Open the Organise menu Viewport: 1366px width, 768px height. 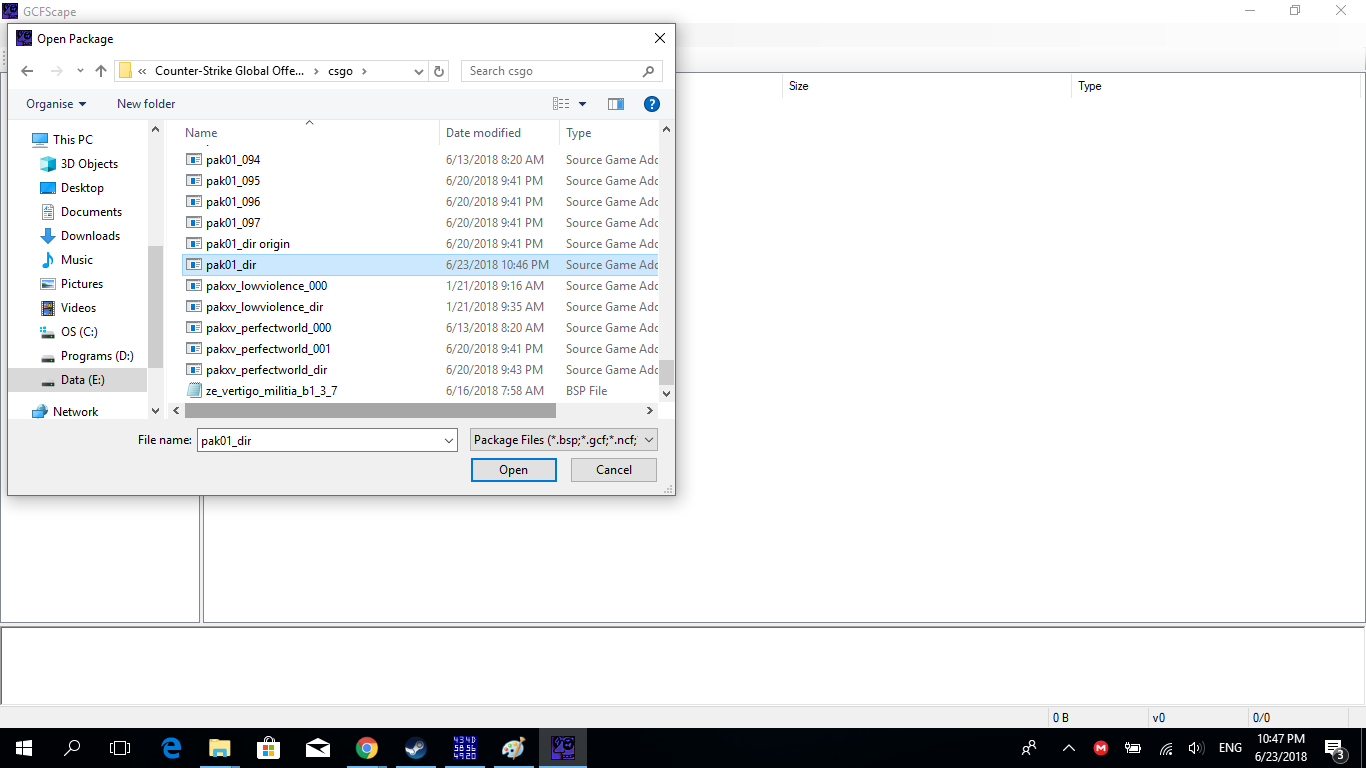pyautogui.click(x=56, y=104)
